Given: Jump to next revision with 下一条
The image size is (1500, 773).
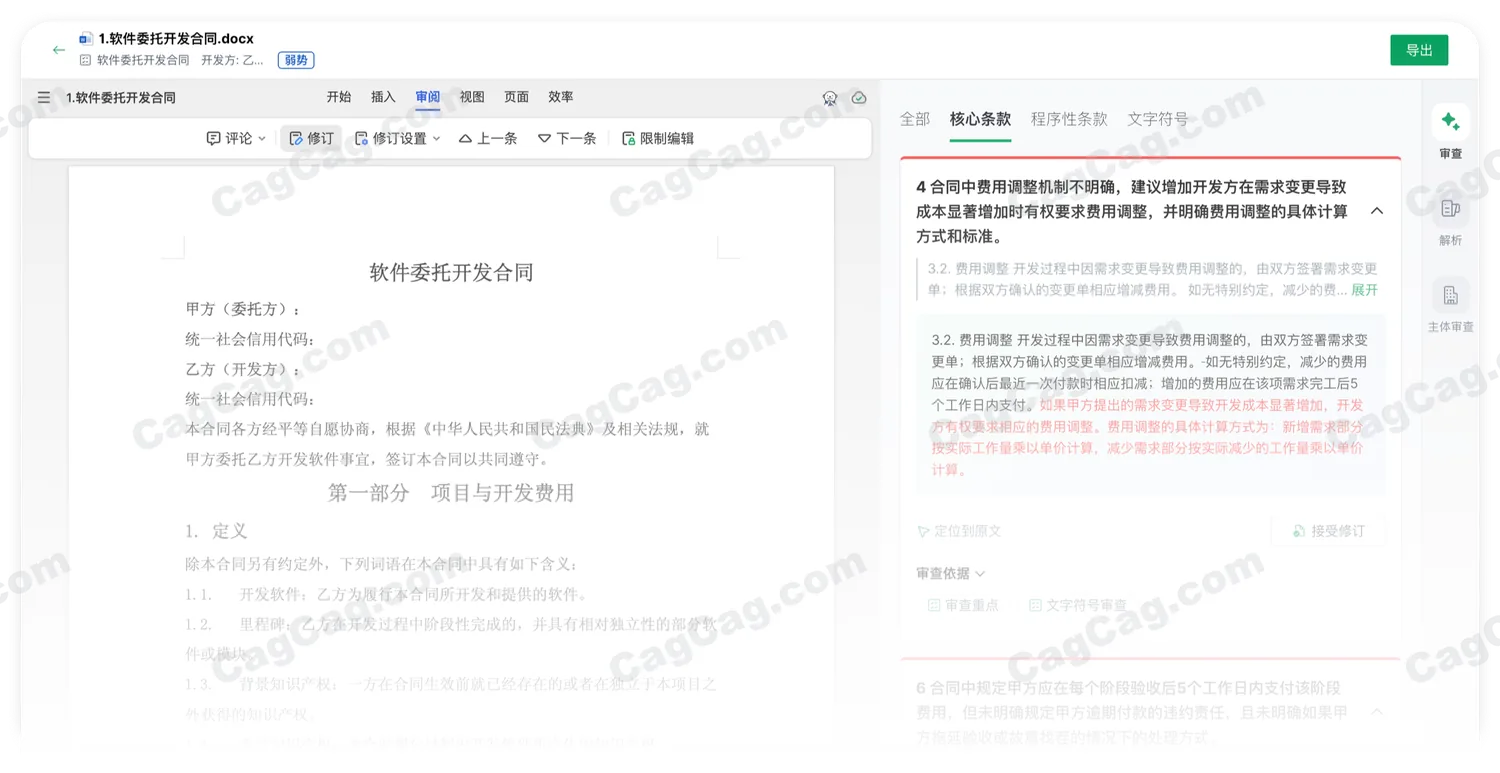Looking at the screenshot, I should coord(567,139).
